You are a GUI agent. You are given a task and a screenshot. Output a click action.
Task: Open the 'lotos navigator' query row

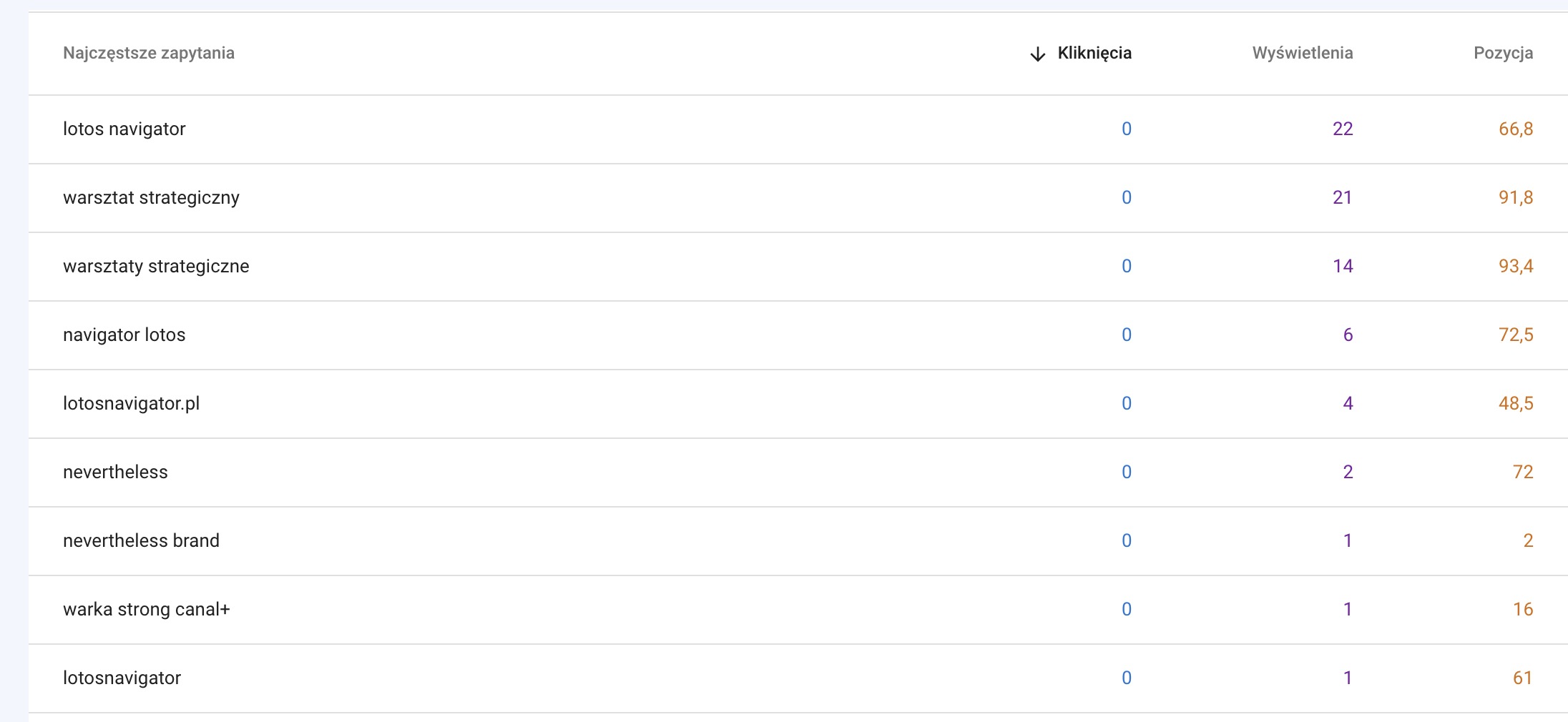click(x=124, y=129)
